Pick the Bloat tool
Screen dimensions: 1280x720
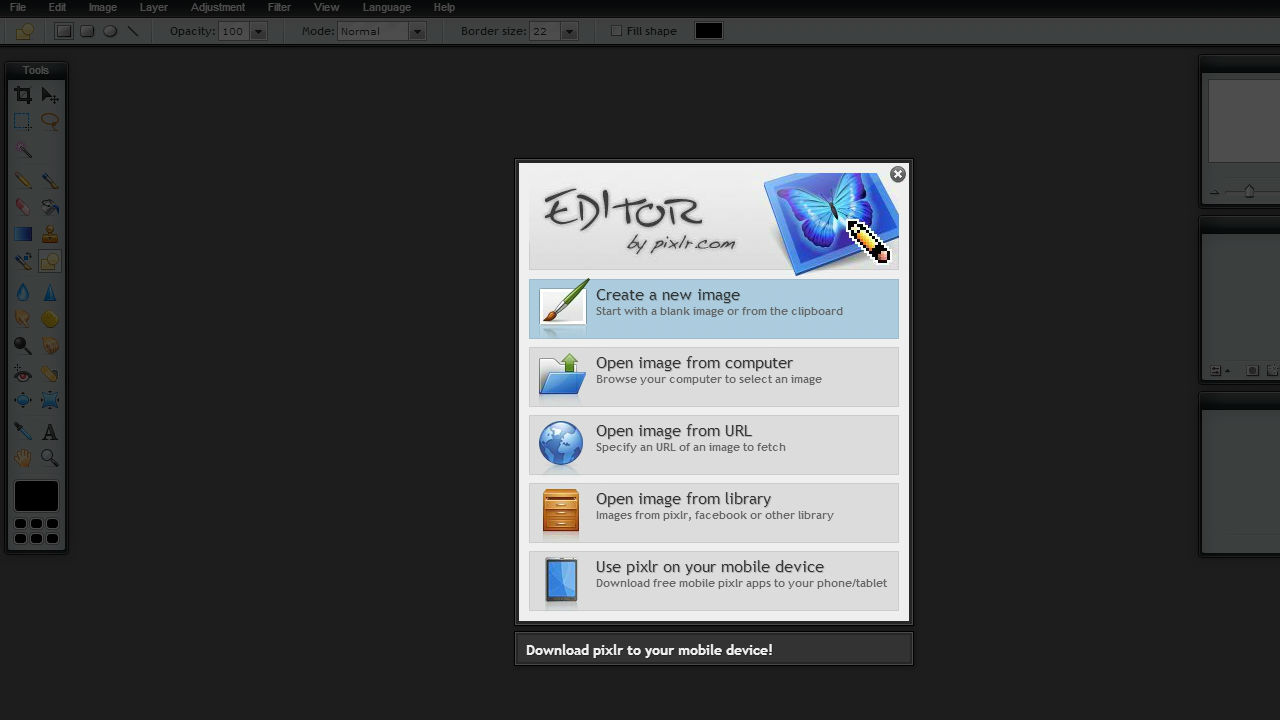tap(22, 400)
